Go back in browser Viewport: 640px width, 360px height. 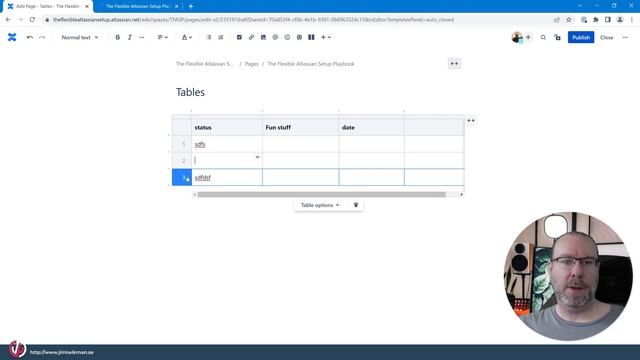(8, 20)
